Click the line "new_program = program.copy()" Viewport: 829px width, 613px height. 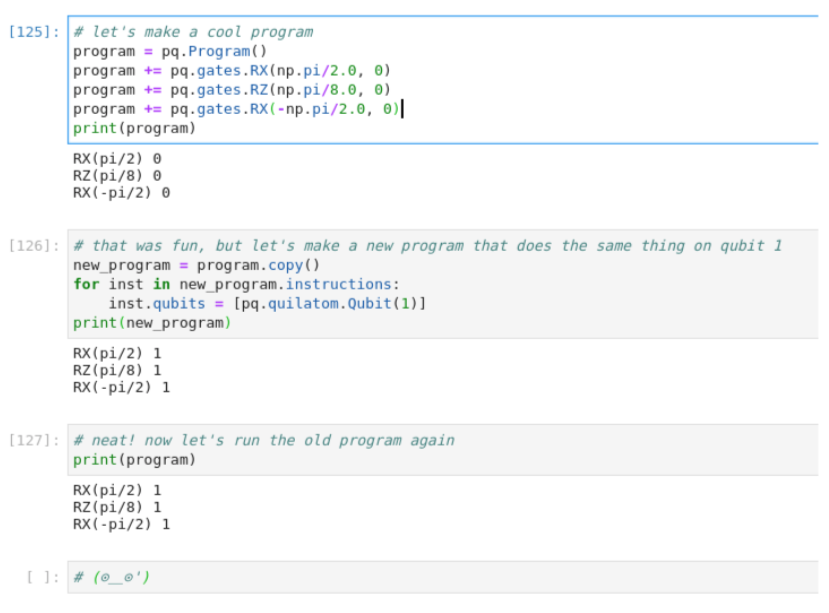point(197,265)
